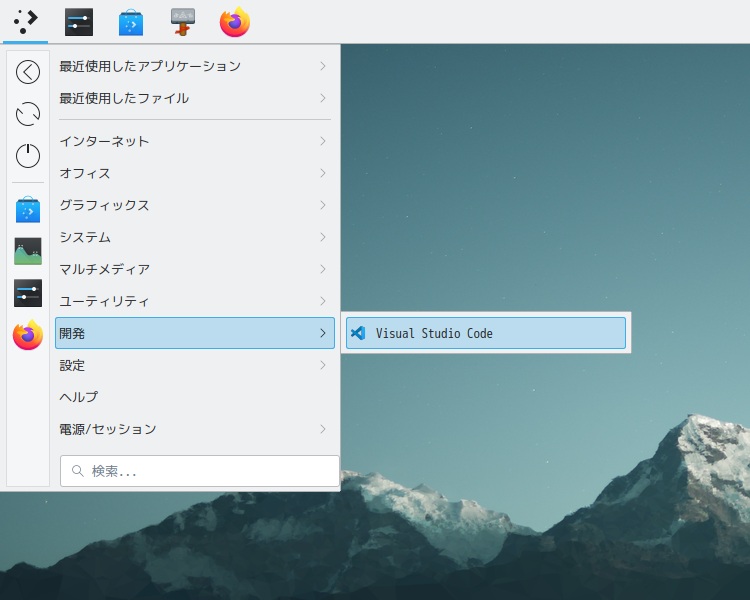Select the インターネット category
Viewport: 750px width, 600px height.
tap(195, 141)
